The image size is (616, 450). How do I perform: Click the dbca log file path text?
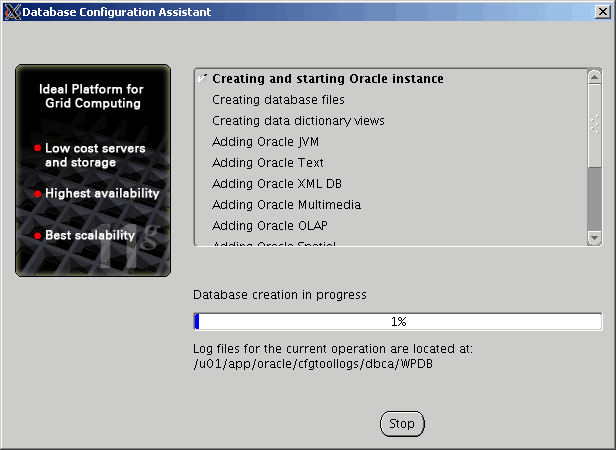point(312,363)
